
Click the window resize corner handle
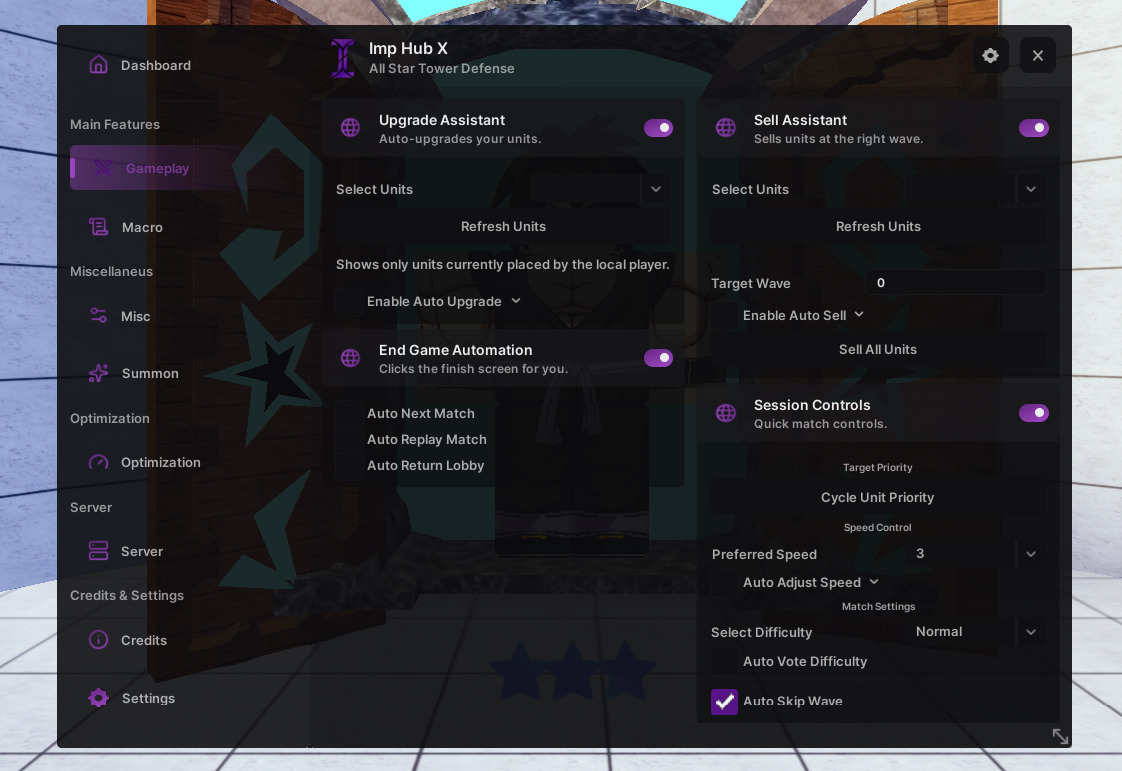[1060, 737]
